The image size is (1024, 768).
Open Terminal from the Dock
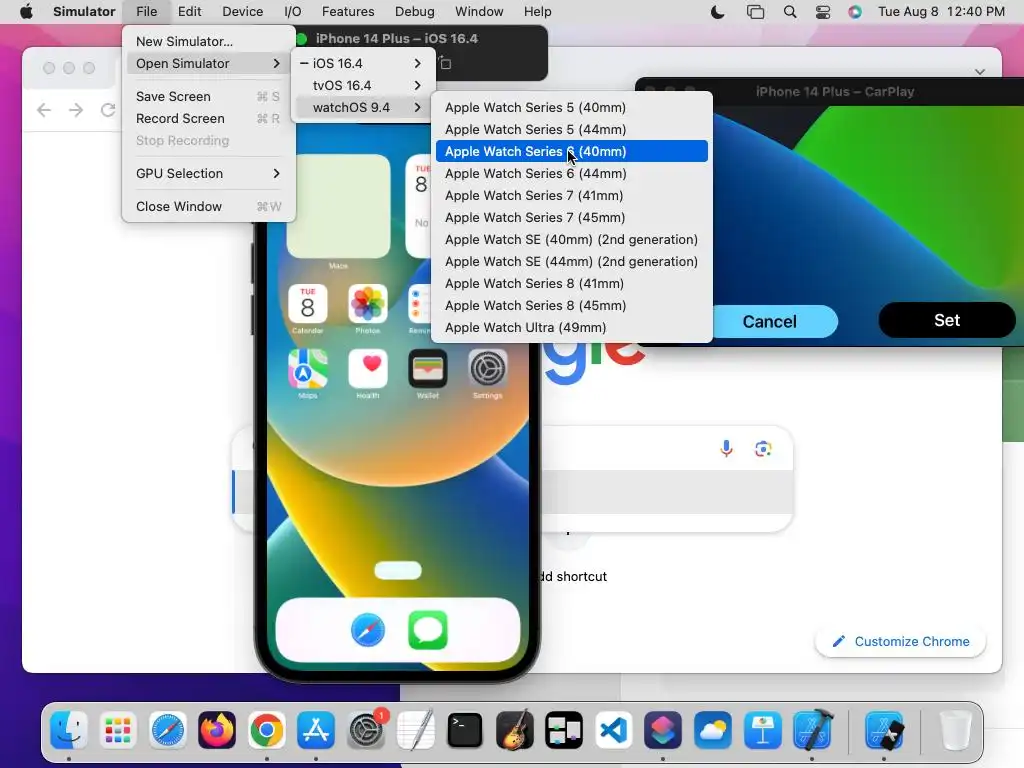tap(465, 729)
